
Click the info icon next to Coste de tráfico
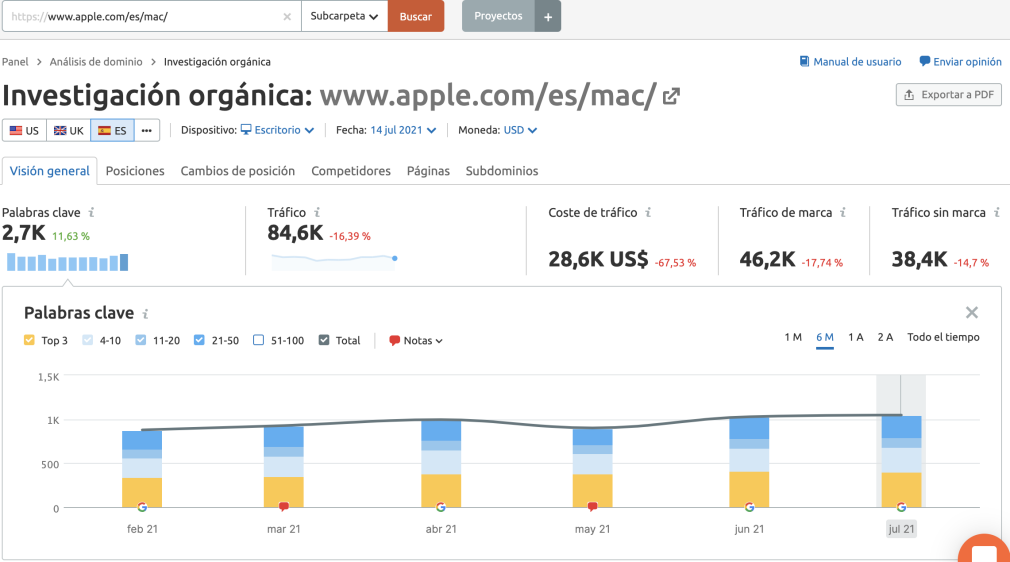click(x=648, y=212)
